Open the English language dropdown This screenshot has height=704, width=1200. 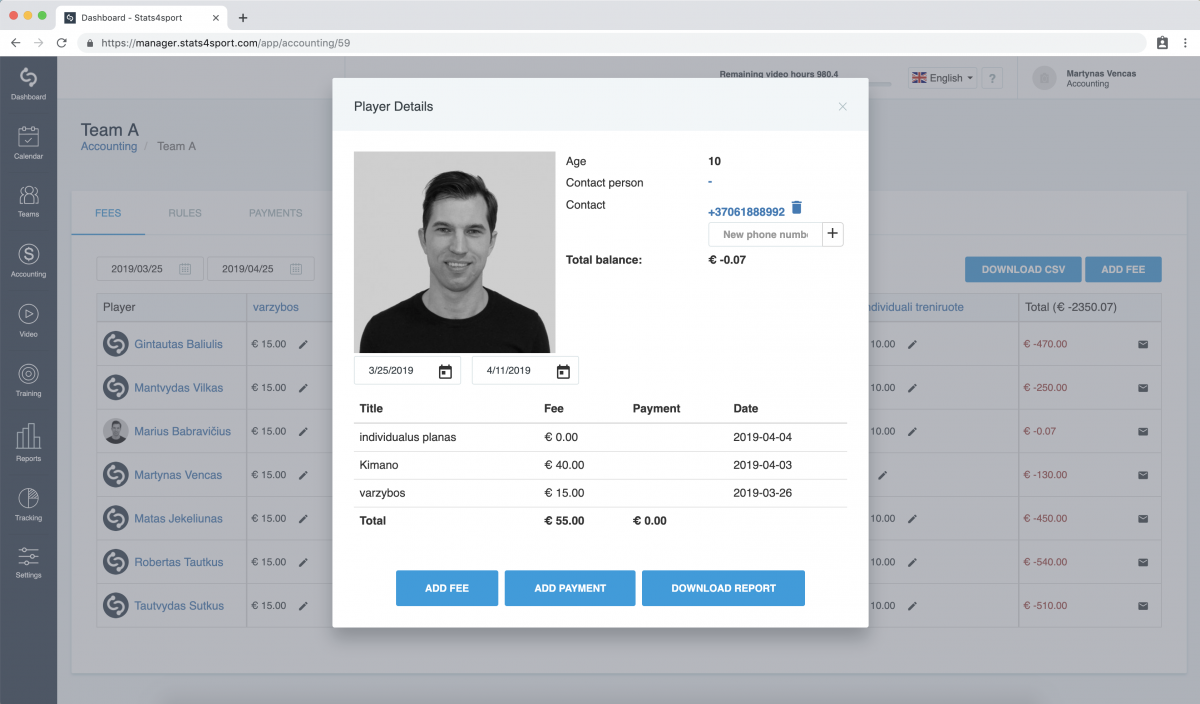942,78
